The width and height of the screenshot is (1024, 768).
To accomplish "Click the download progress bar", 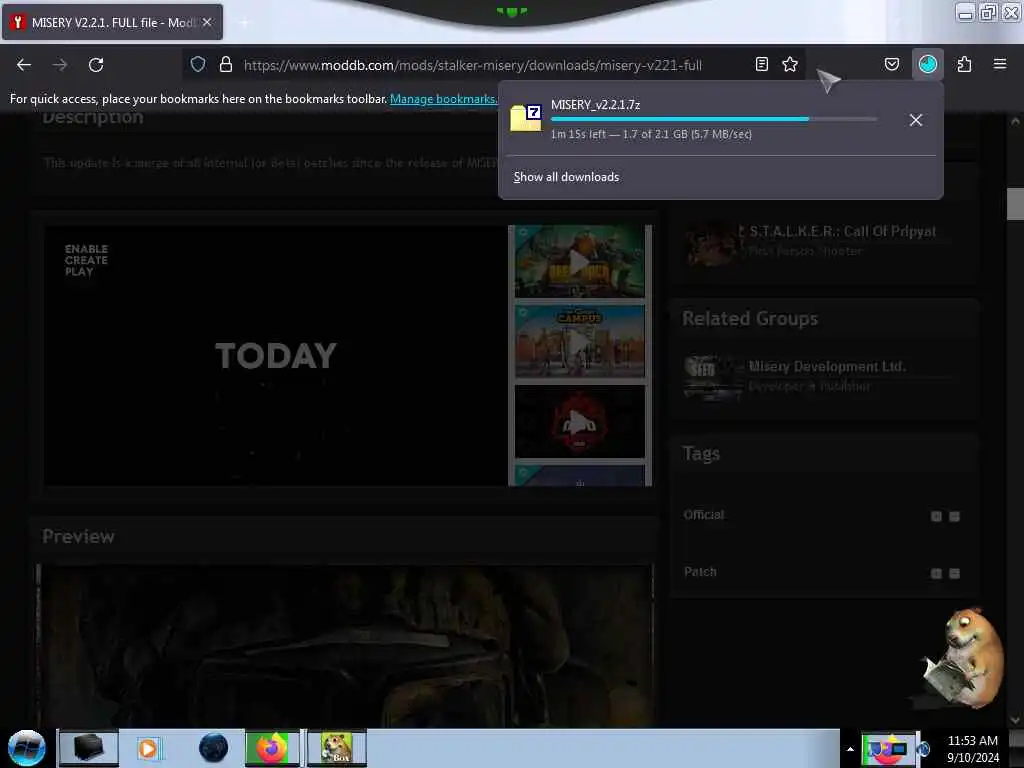I will (x=714, y=119).
